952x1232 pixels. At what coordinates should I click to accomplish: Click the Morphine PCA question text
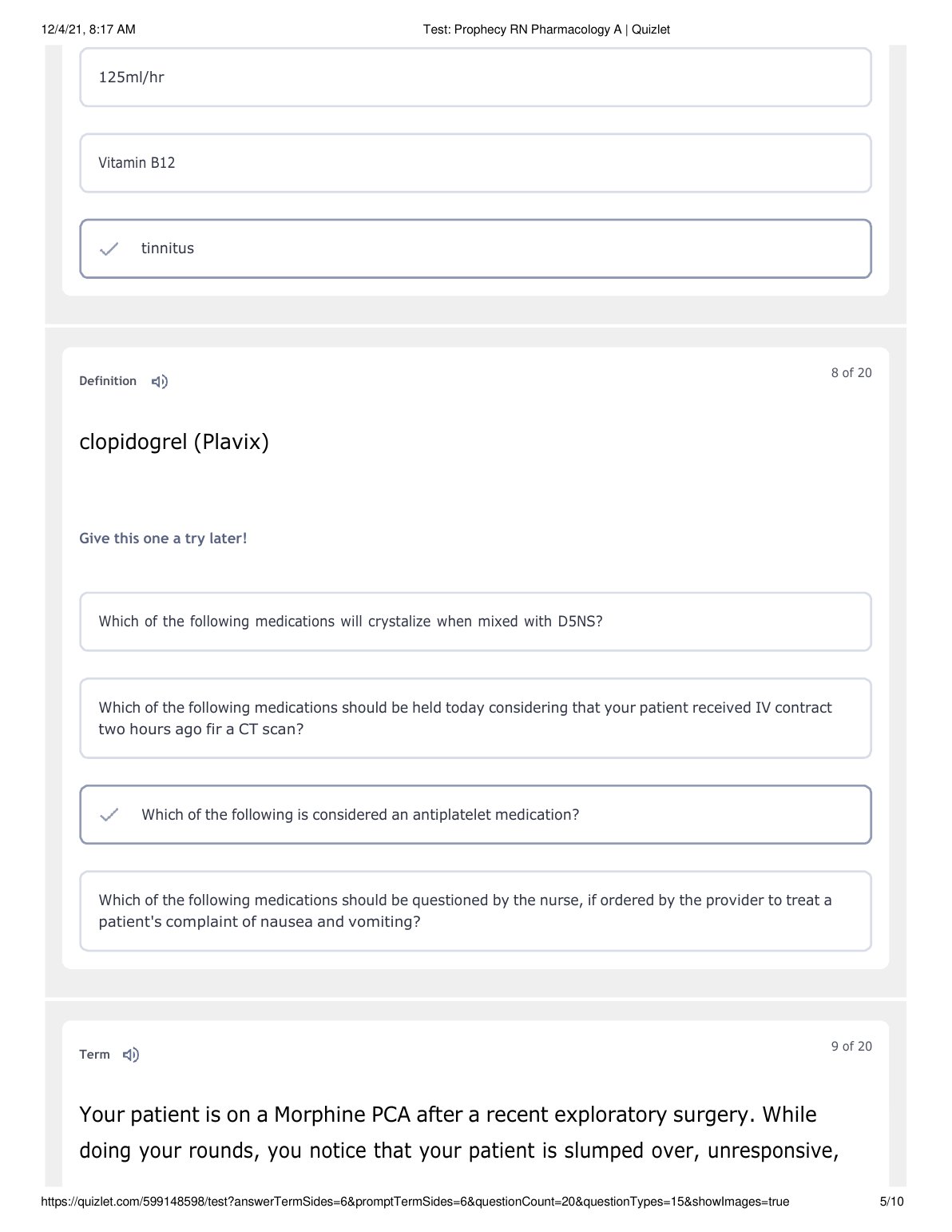click(x=459, y=1132)
